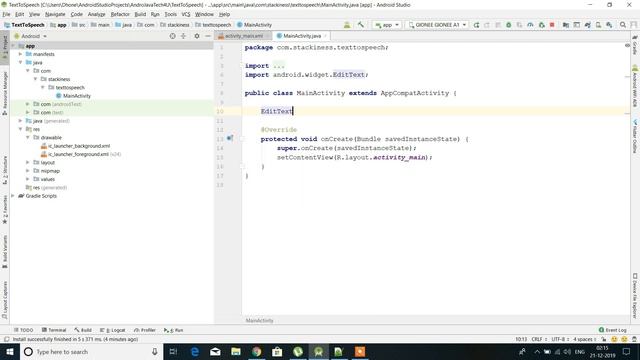Open Microsoft Edge from the taskbar
Viewport: 640px width, 360px height.
tap(195, 351)
